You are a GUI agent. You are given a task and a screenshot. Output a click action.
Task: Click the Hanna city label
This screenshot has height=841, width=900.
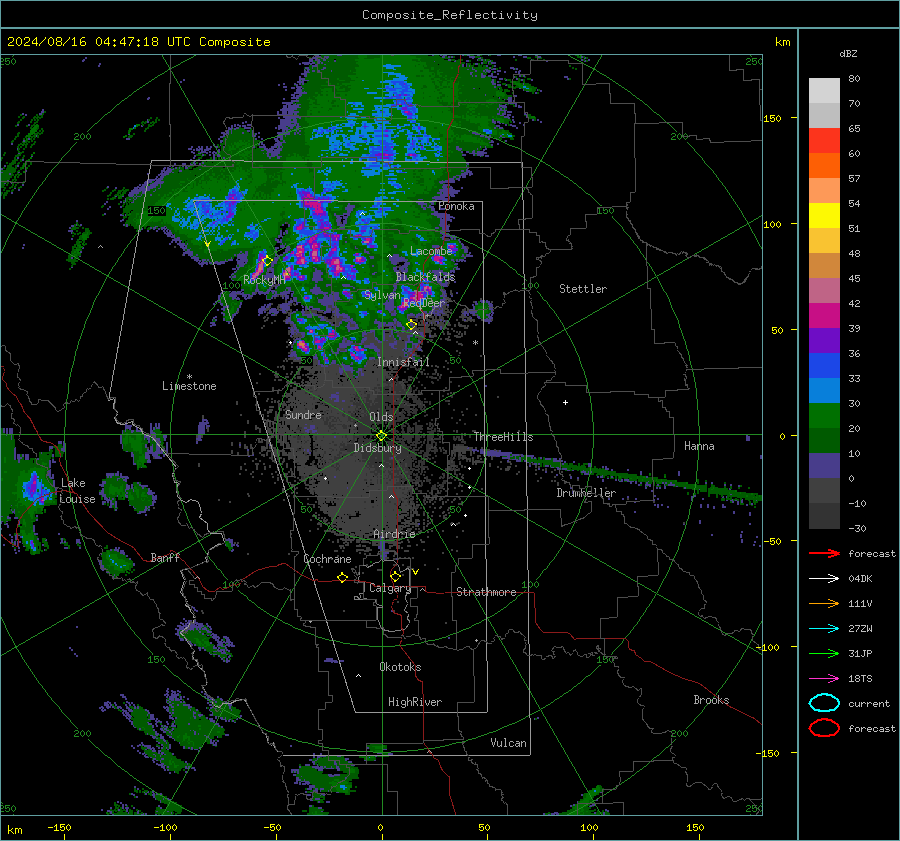pyautogui.click(x=699, y=446)
